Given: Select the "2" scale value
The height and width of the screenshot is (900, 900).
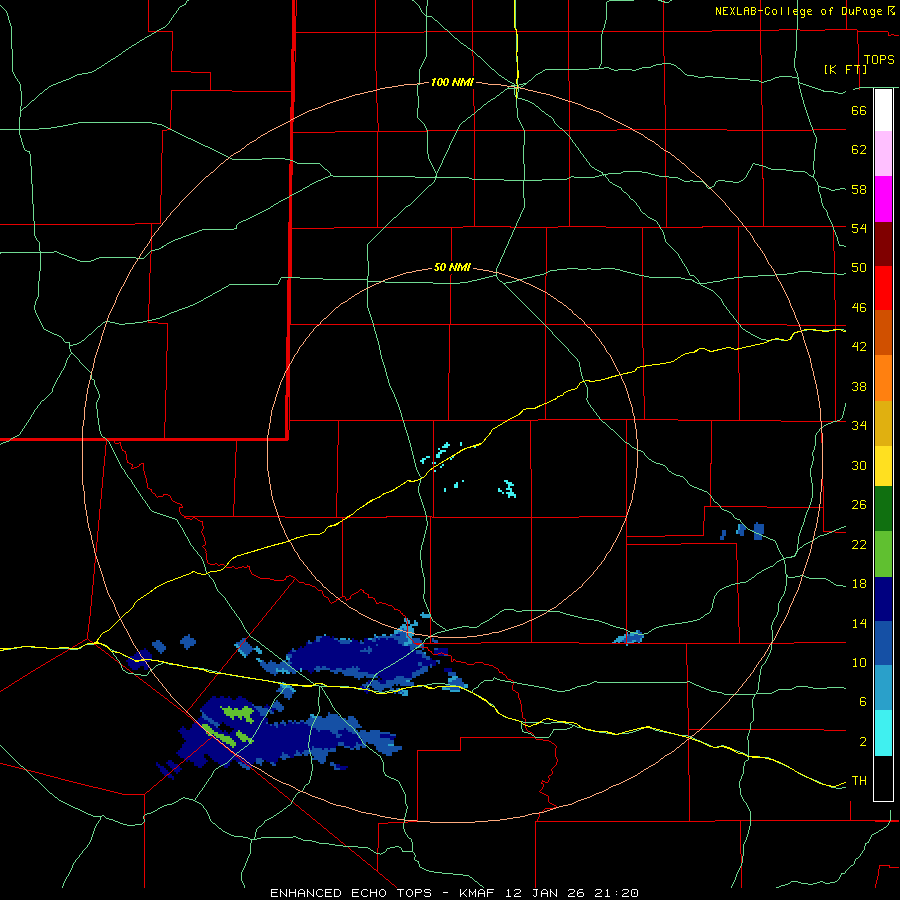Looking at the screenshot, I should coord(863,742).
